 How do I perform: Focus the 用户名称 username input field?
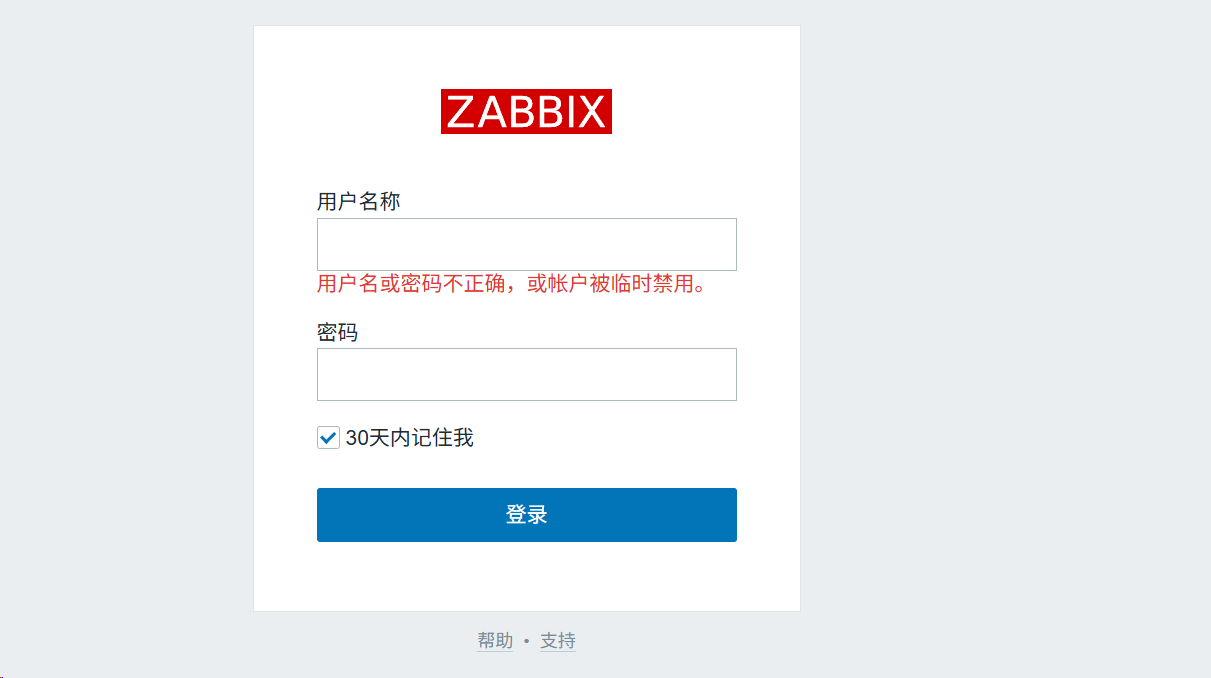click(x=526, y=244)
